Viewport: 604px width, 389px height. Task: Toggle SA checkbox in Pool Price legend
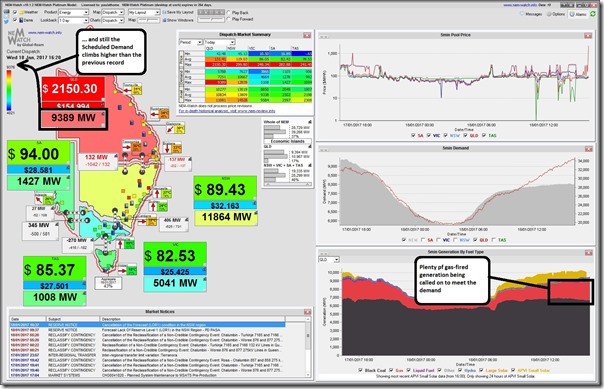pos(413,136)
